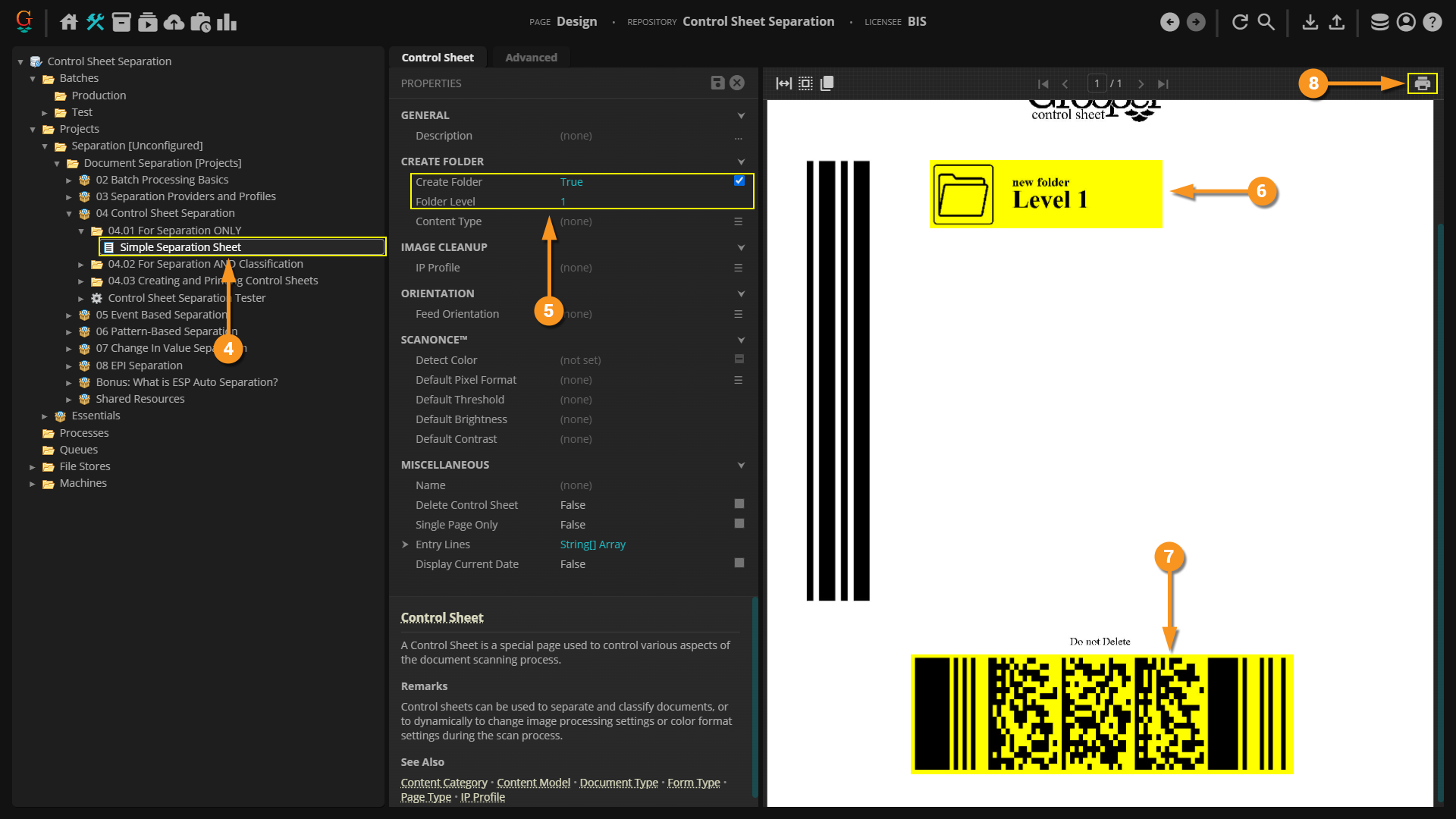Image resolution: width=1456 pixels, height=819 pixels.
Task: Collapse the SCANONCE section
Action: pyautogui.click(x=741, y=340)
